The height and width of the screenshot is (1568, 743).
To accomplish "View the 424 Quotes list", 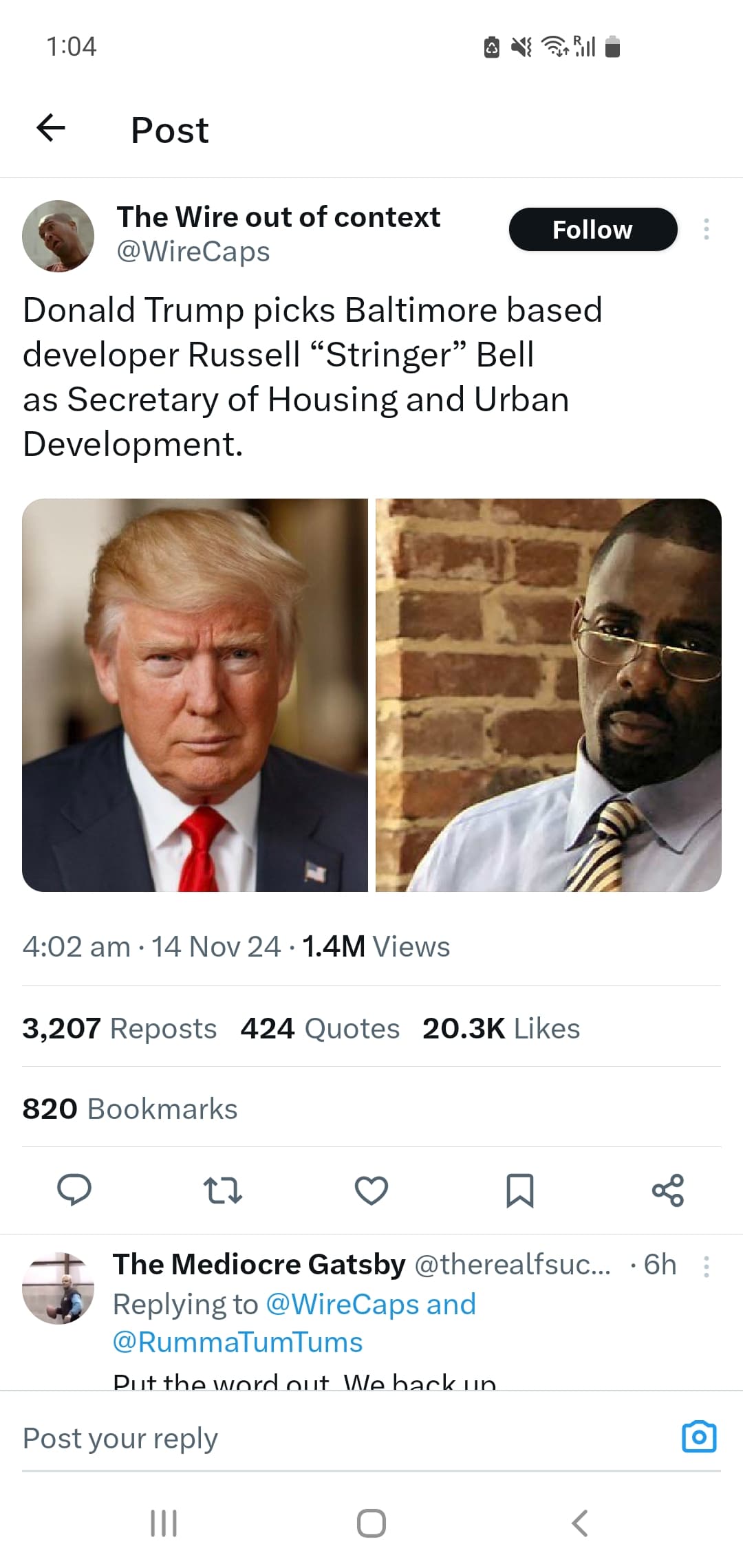I will tap(320, 1028).
